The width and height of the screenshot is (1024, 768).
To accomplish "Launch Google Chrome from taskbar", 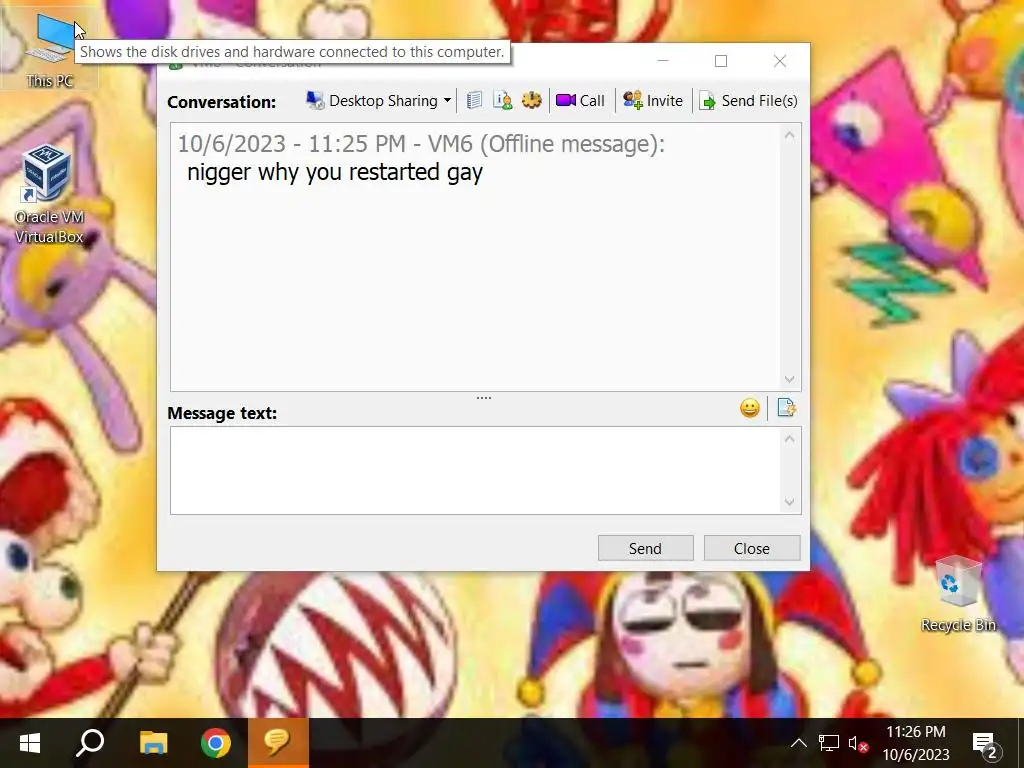I will (216, 743).
